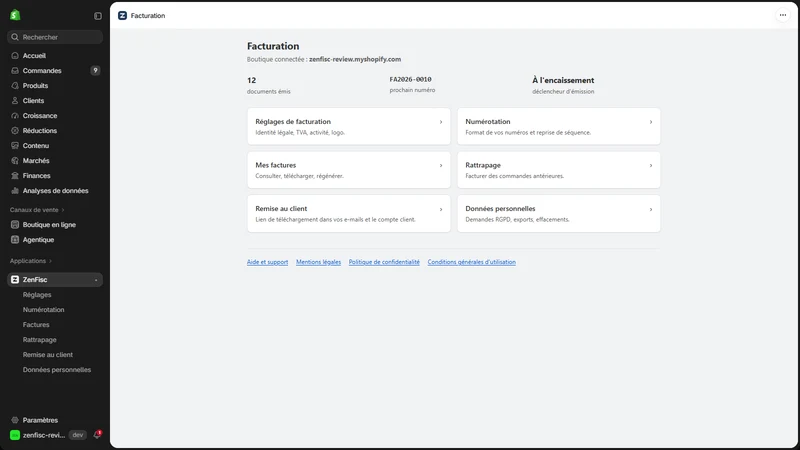Click the Paramètres gear icon
Image resolution: width=800 pixels, height=450 pixels.
click(x=15, y=420)
